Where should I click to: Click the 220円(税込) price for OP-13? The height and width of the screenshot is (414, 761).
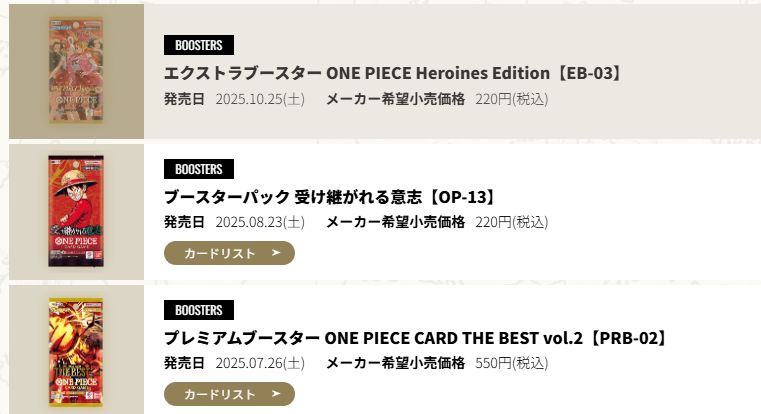click(511, 222)
